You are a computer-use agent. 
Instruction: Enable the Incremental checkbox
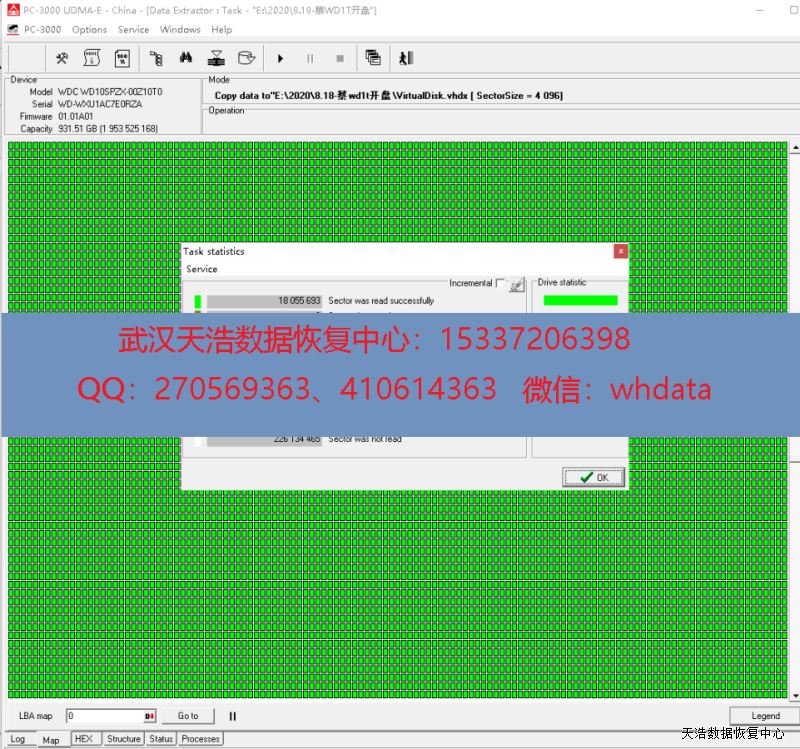point(501,284)
